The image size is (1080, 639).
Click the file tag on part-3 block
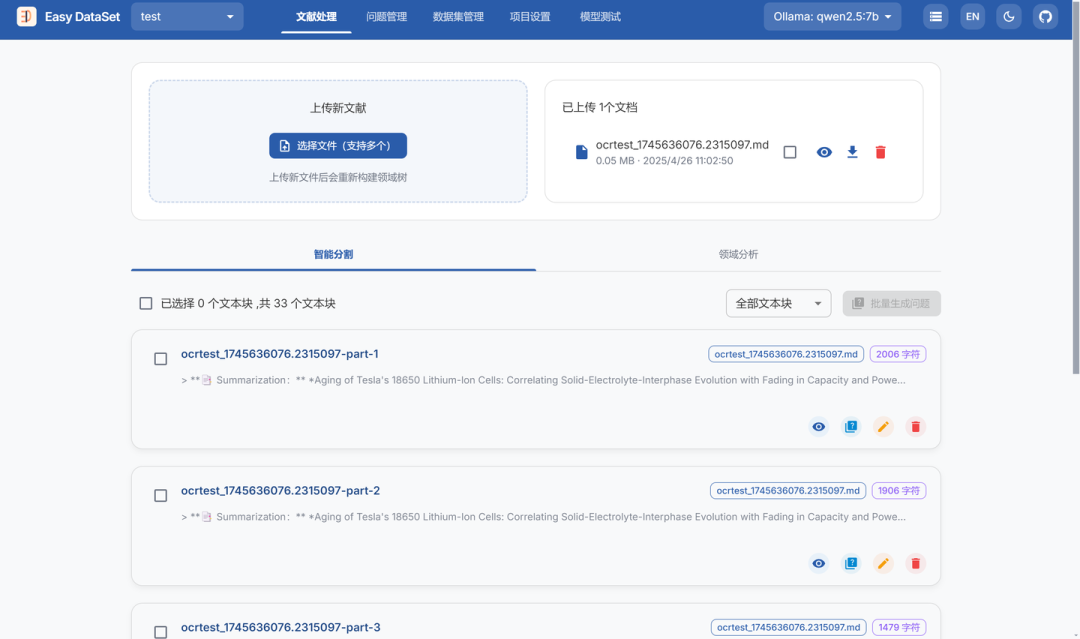click(789, 627)
